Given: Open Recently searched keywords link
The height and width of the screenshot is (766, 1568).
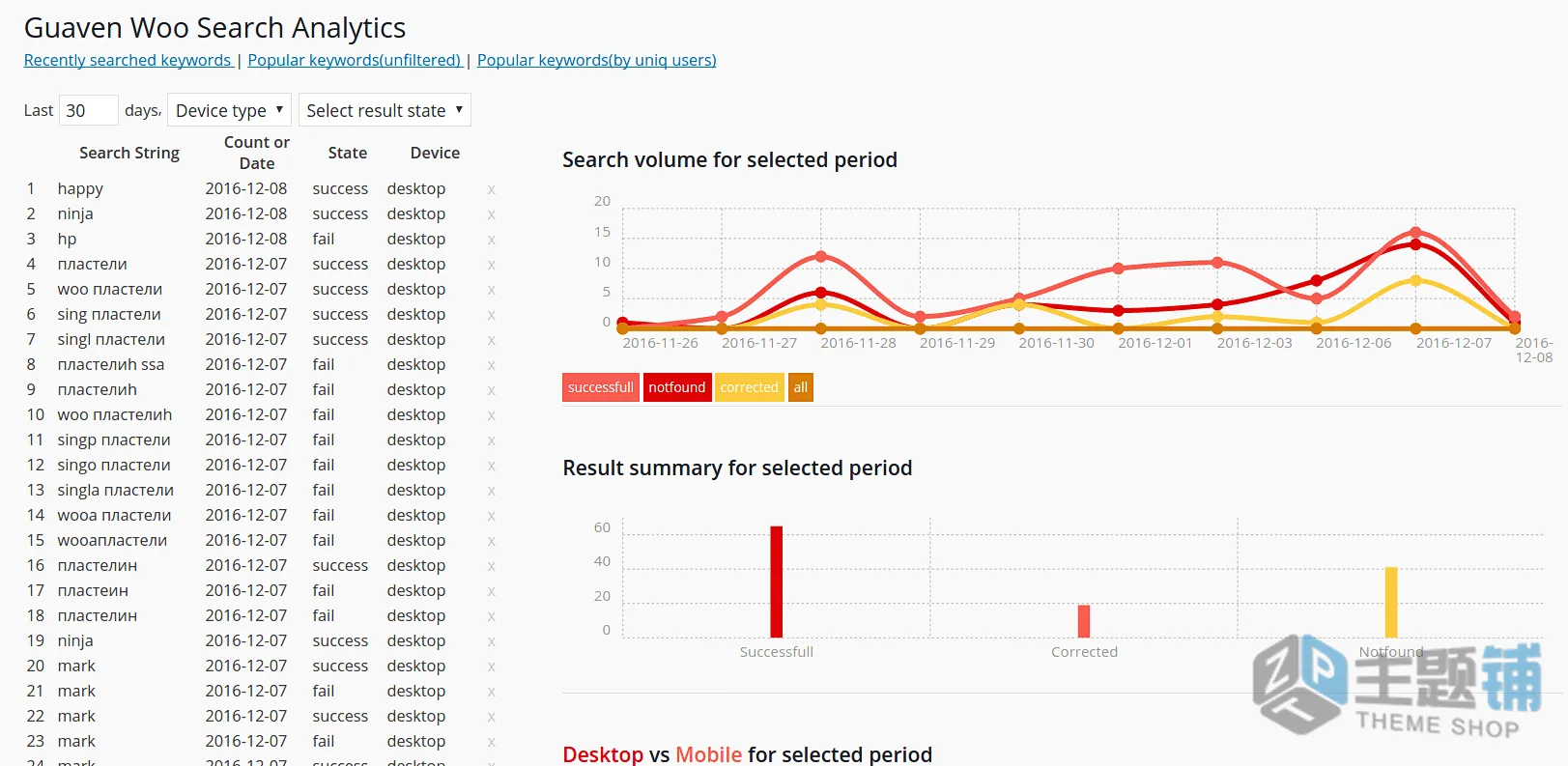Looking at the screenshot, I should coord(128,60).
